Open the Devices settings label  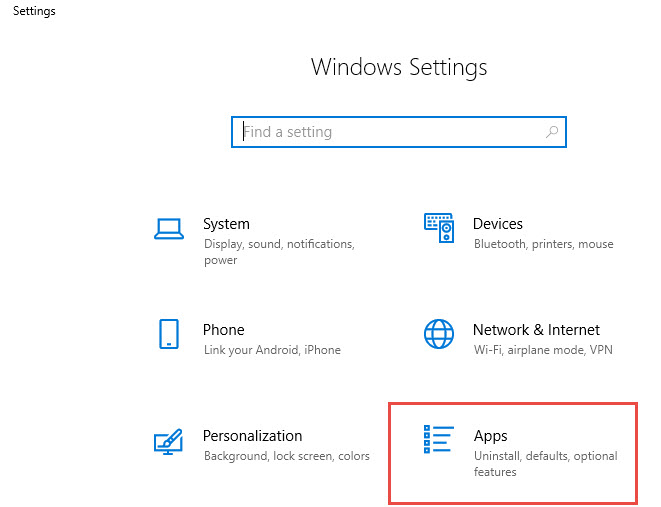(x=497, y=224)
